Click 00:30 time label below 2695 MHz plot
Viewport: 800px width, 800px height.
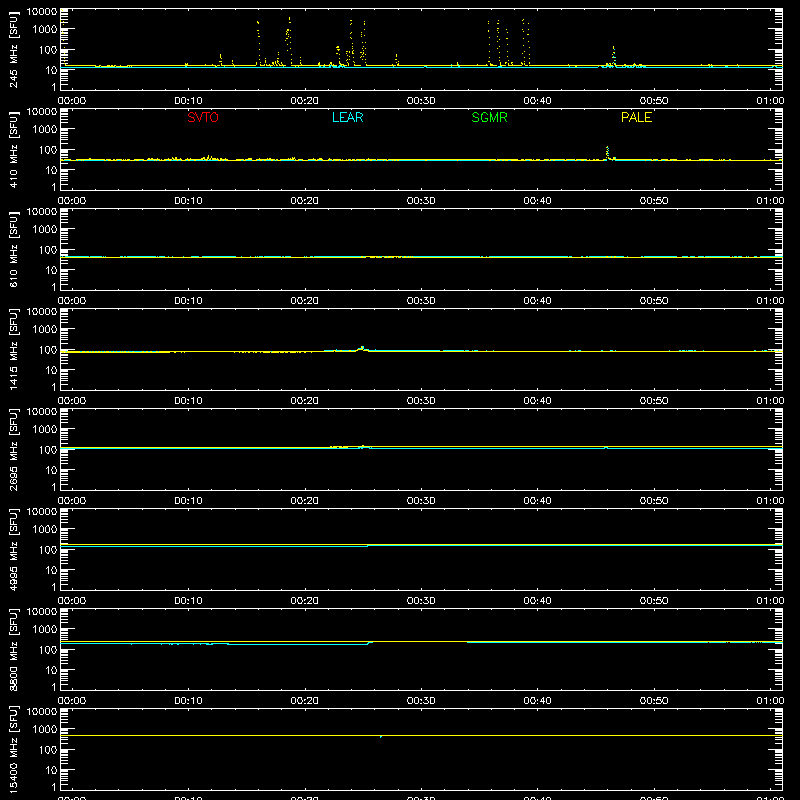pyautogui.click(x=421, y=501)
